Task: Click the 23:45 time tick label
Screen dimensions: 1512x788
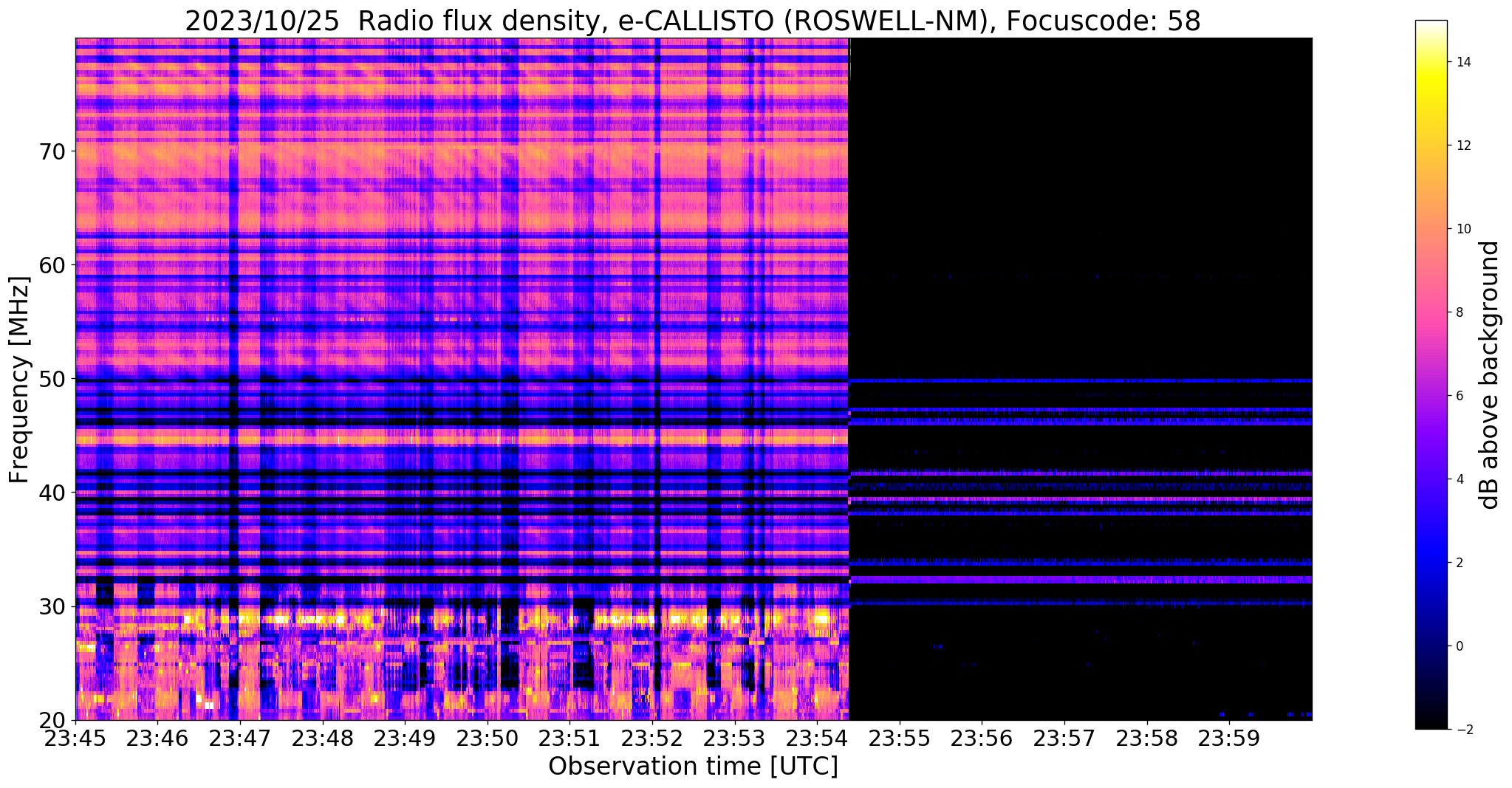Action: click(75, 739)
